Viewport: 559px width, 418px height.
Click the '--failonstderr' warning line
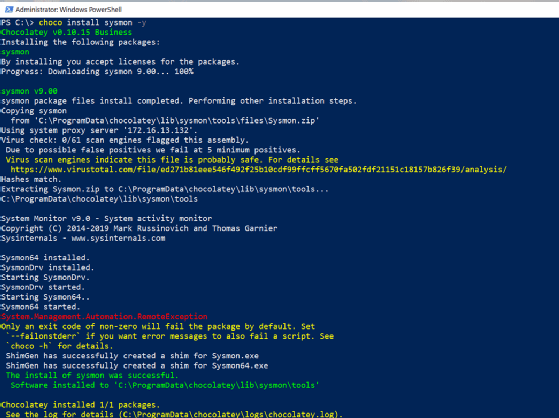pos(170,336)
